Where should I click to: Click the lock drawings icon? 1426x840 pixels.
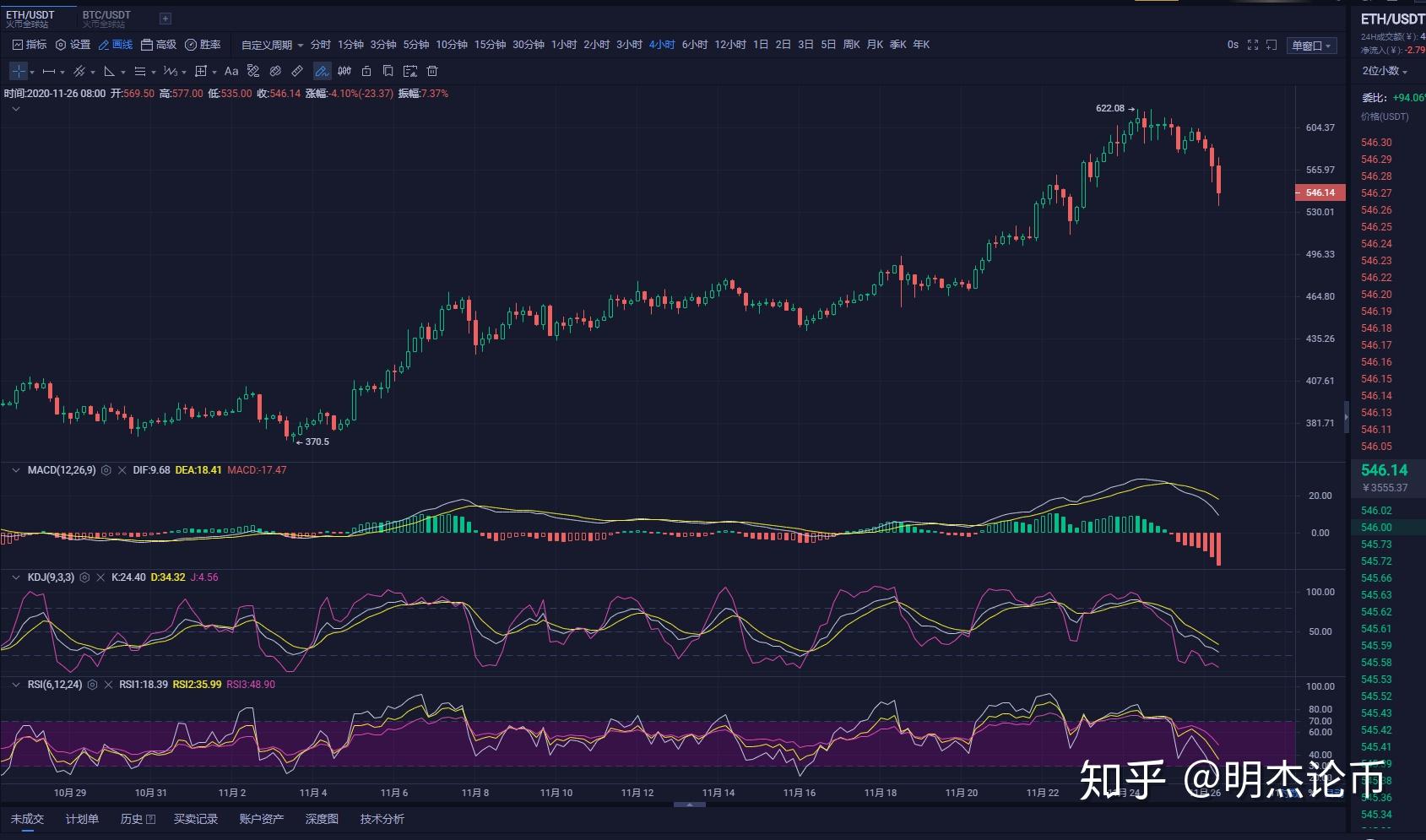tap(366, 72)
